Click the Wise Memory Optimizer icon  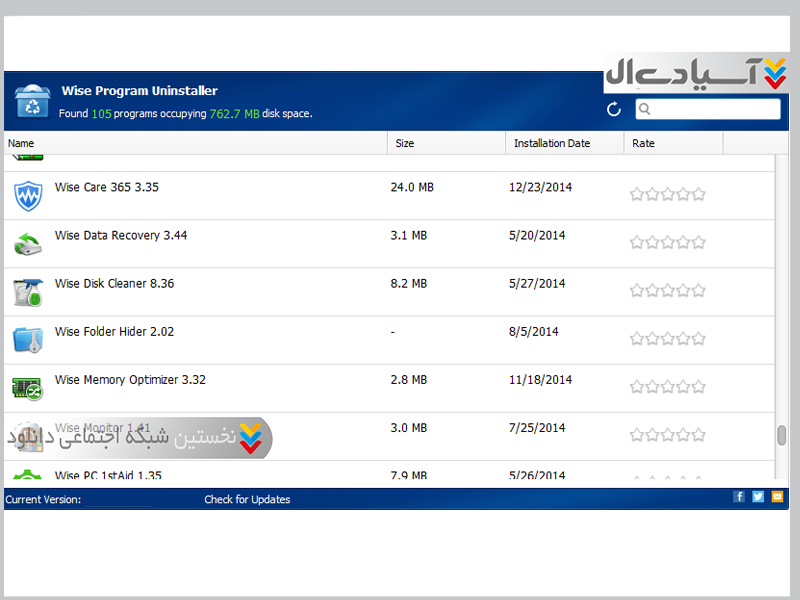(x=28, y=387)
